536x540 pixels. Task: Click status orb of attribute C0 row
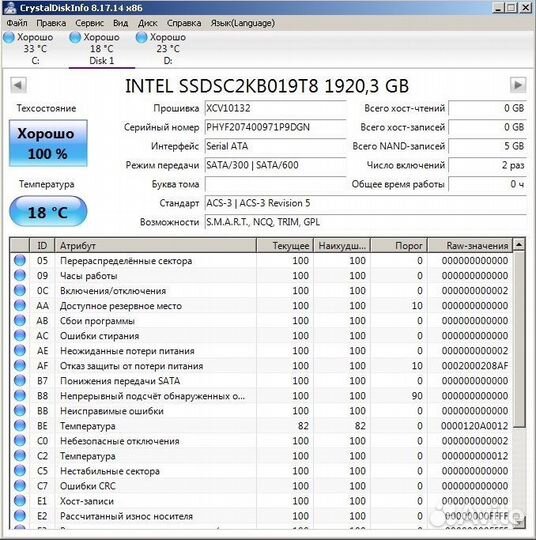click(20, 441)
